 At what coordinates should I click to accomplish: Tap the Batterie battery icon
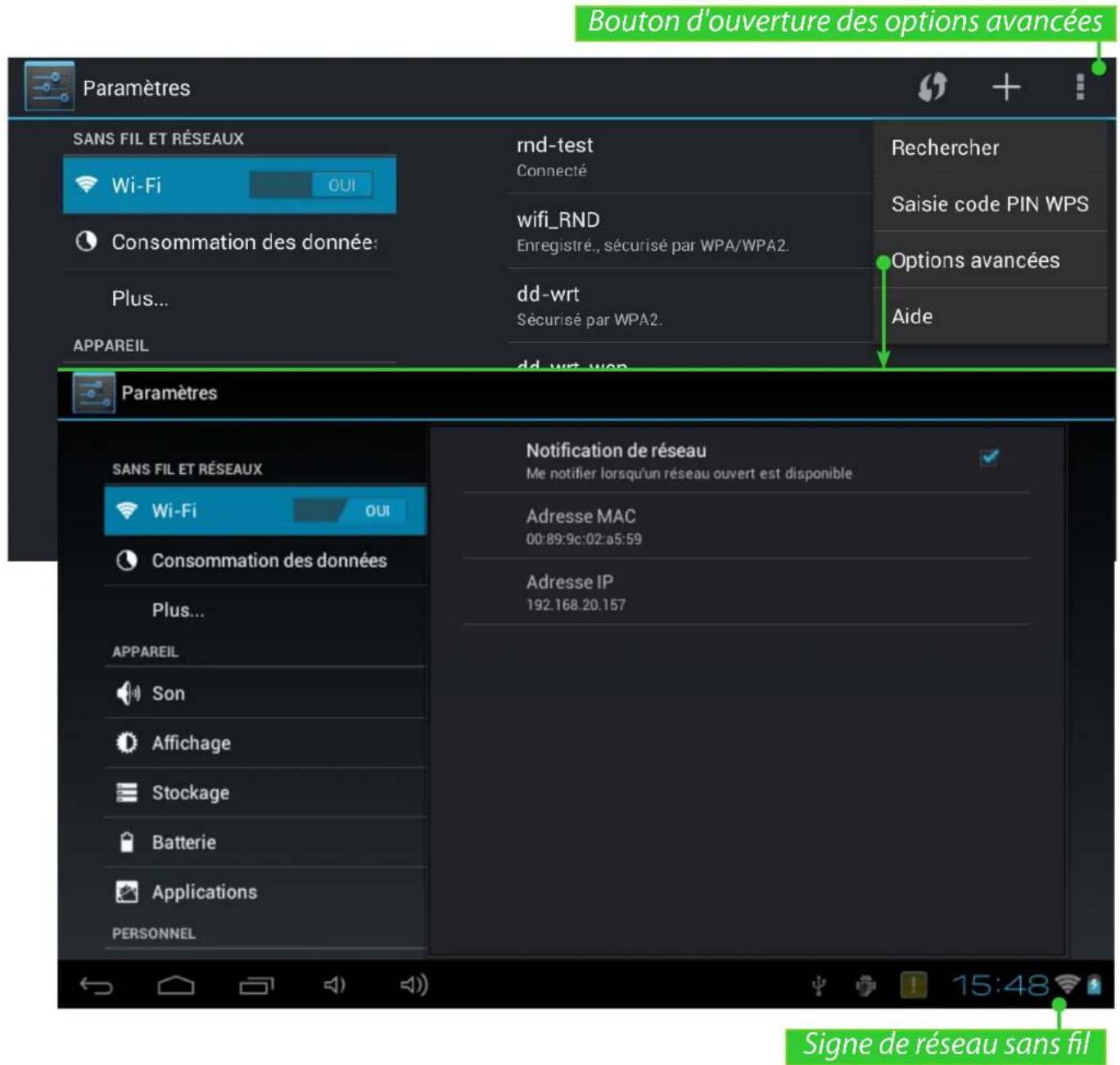point(127,842)
